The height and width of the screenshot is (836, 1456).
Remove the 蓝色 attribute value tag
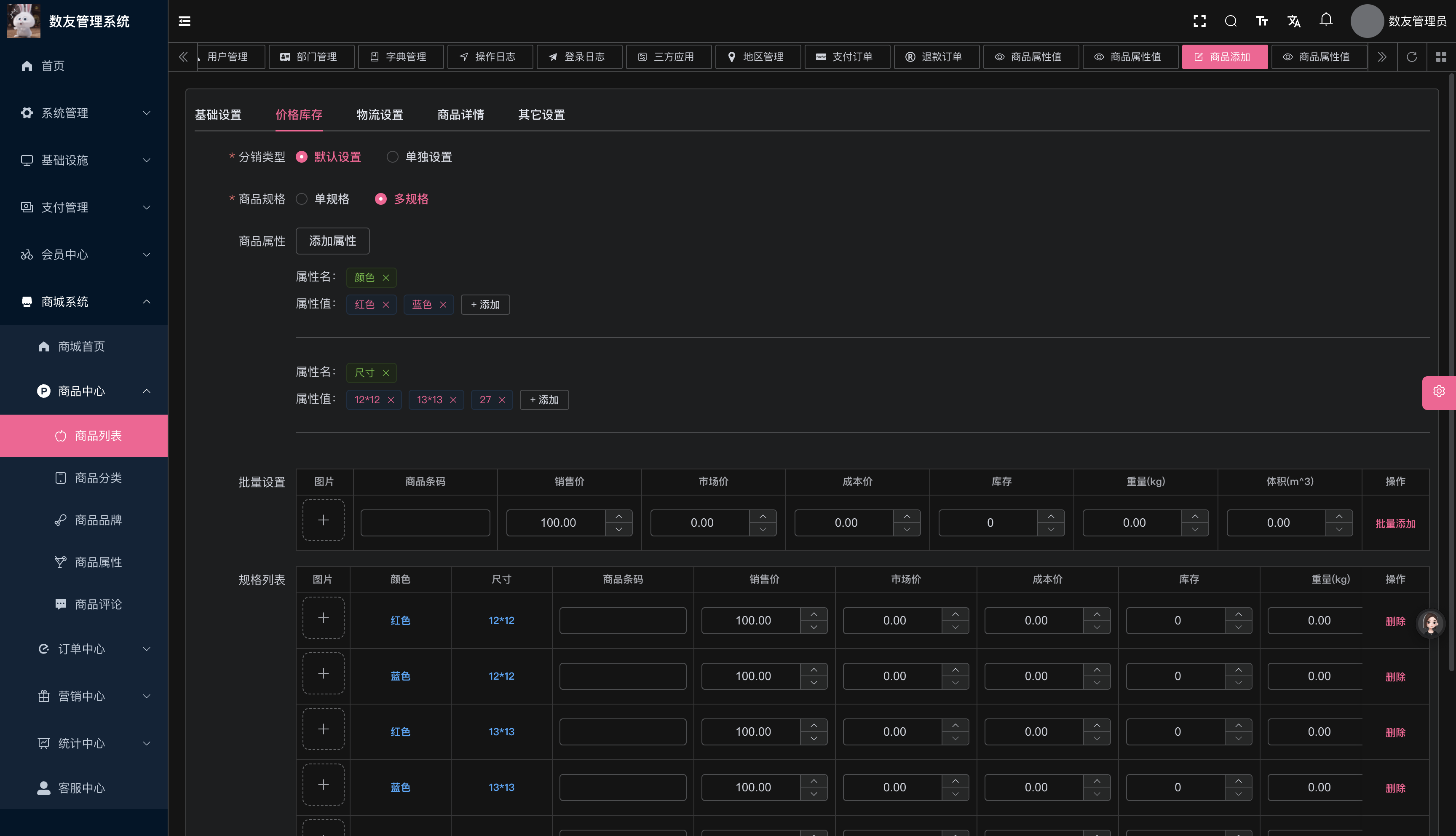point(443,305)
